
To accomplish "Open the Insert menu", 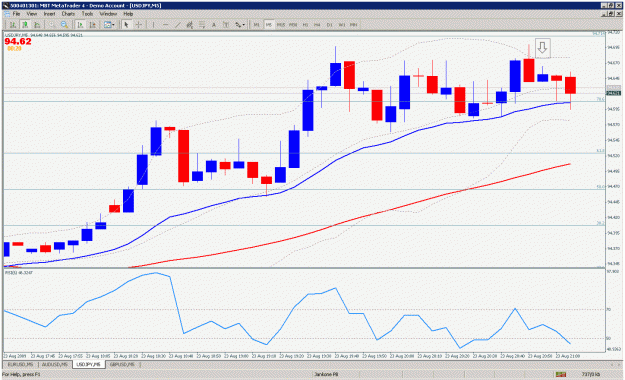I will [x=49, y=14].
